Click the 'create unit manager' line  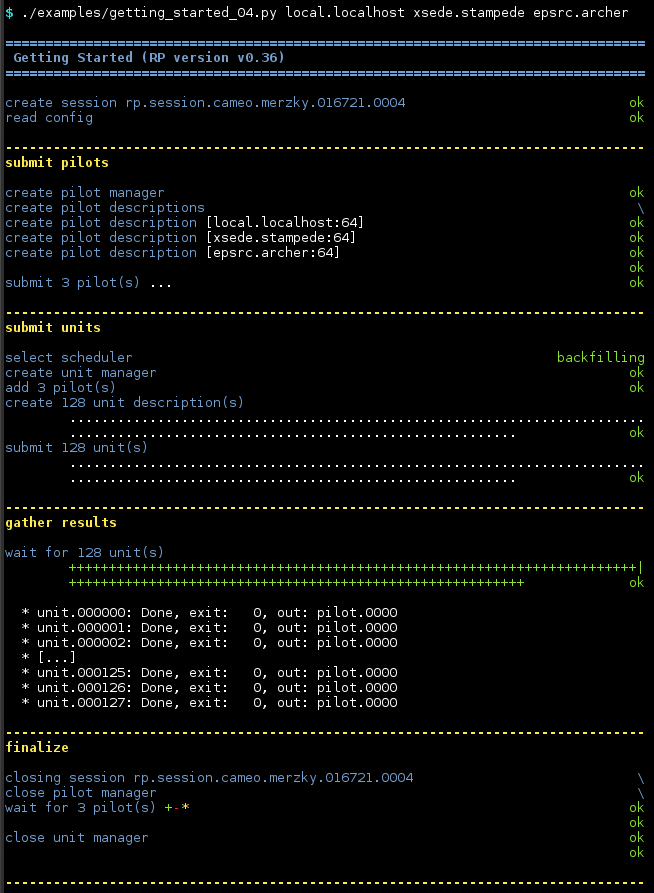pos(81,372)
